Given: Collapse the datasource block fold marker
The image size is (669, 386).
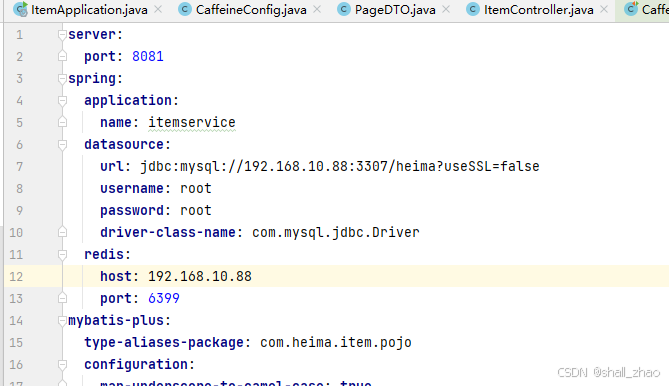Looking at the screenshot, I should click(x=62, y=145).
